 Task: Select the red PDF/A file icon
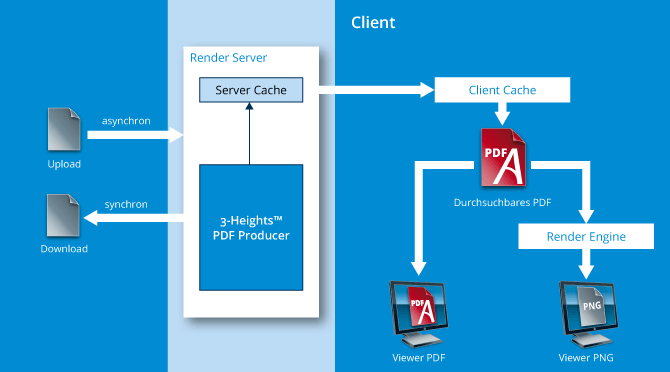(503, 157)
